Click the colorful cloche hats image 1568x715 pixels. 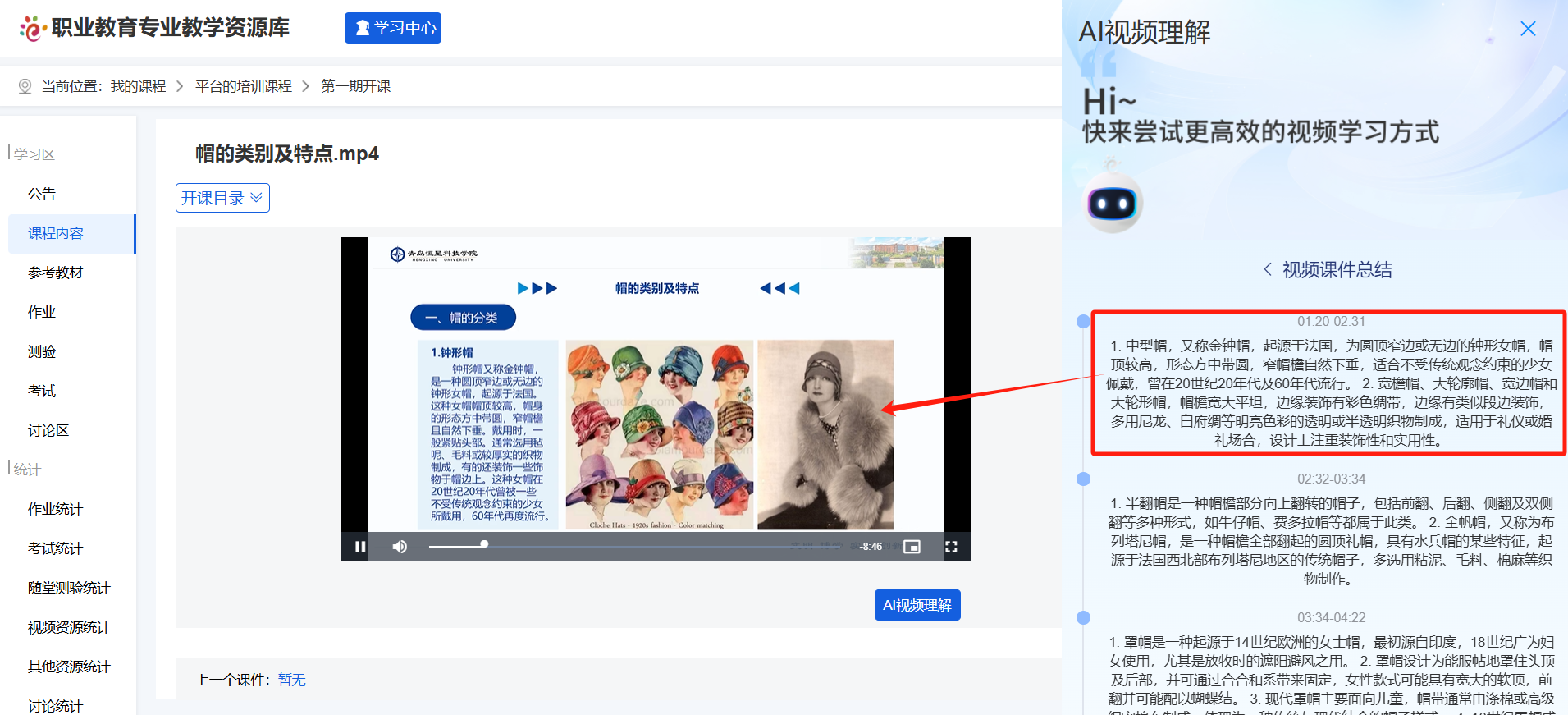click(x=659, y=435)
